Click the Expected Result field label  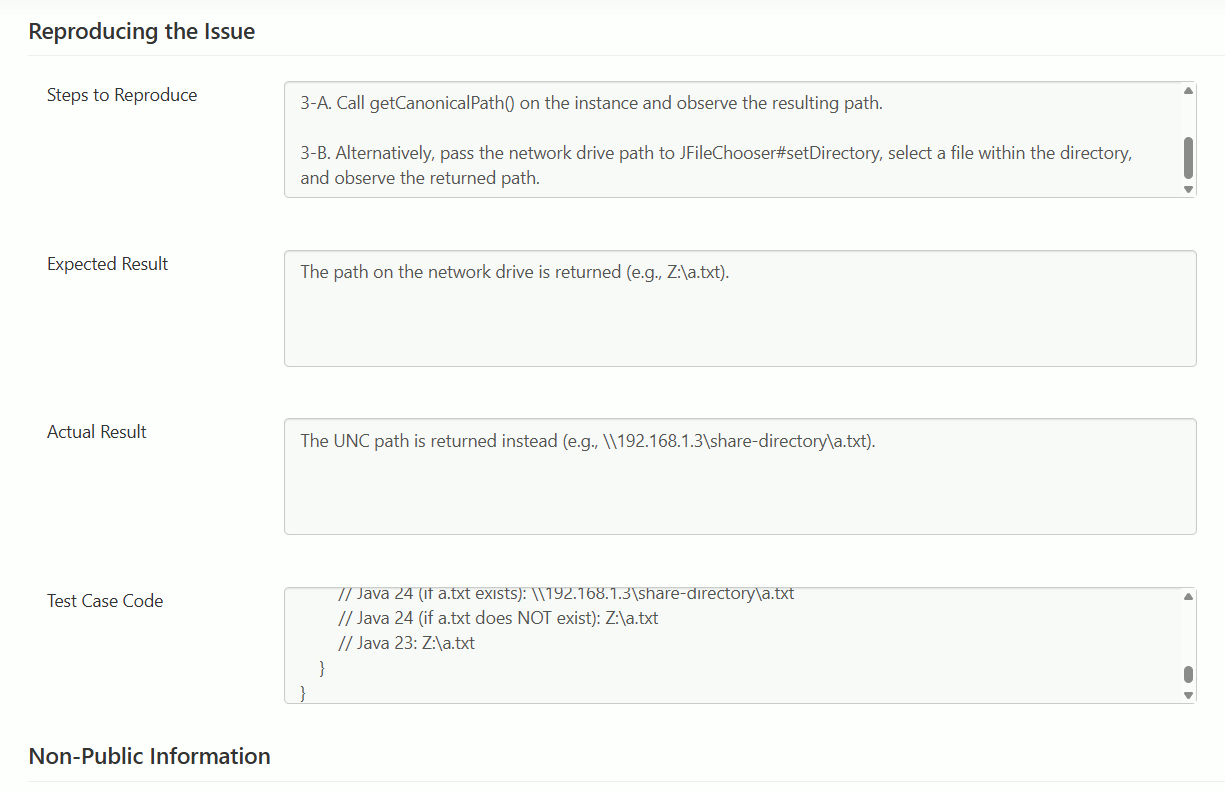coord(108,264)
